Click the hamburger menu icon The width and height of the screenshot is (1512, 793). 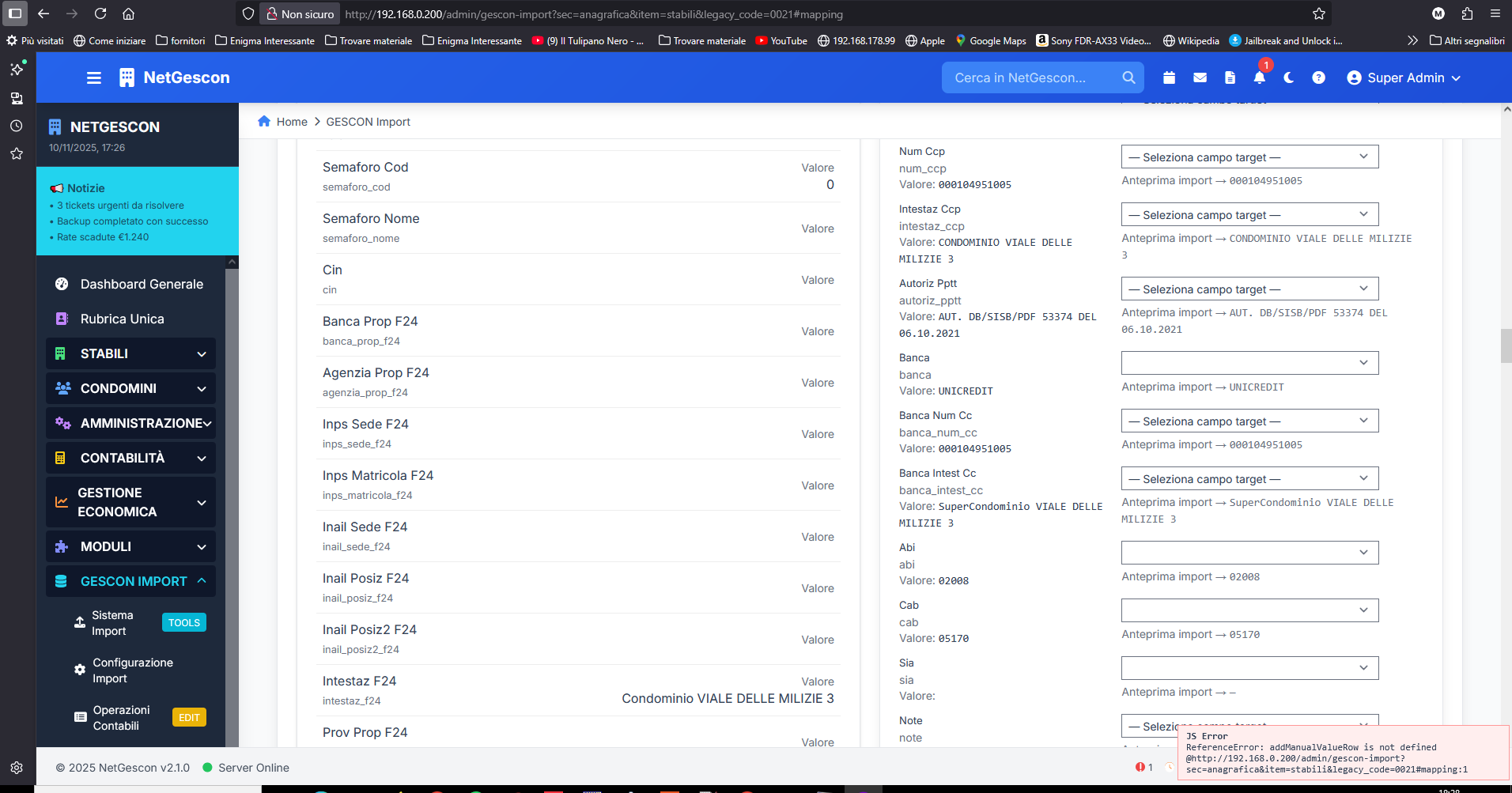point(94,77)
